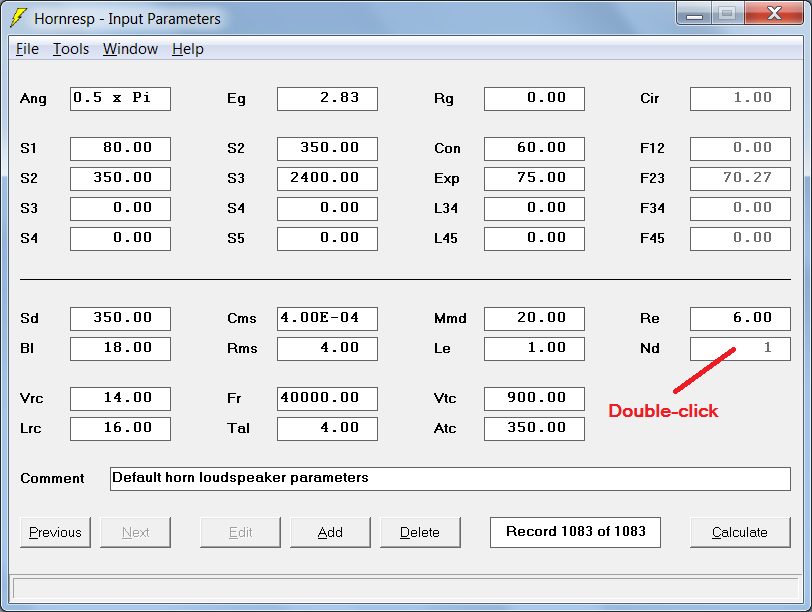This screenshot has height=612, width=812.
Task: Select the Mmd field with 20.00
Action: pyautogui.click(x=534, y=318)
